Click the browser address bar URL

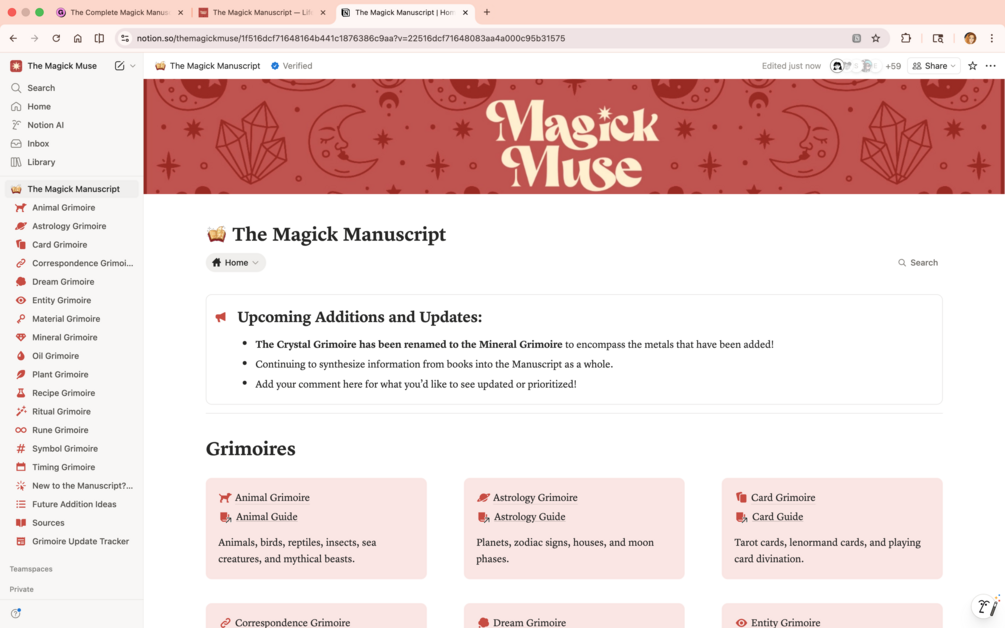coord(351,38)
